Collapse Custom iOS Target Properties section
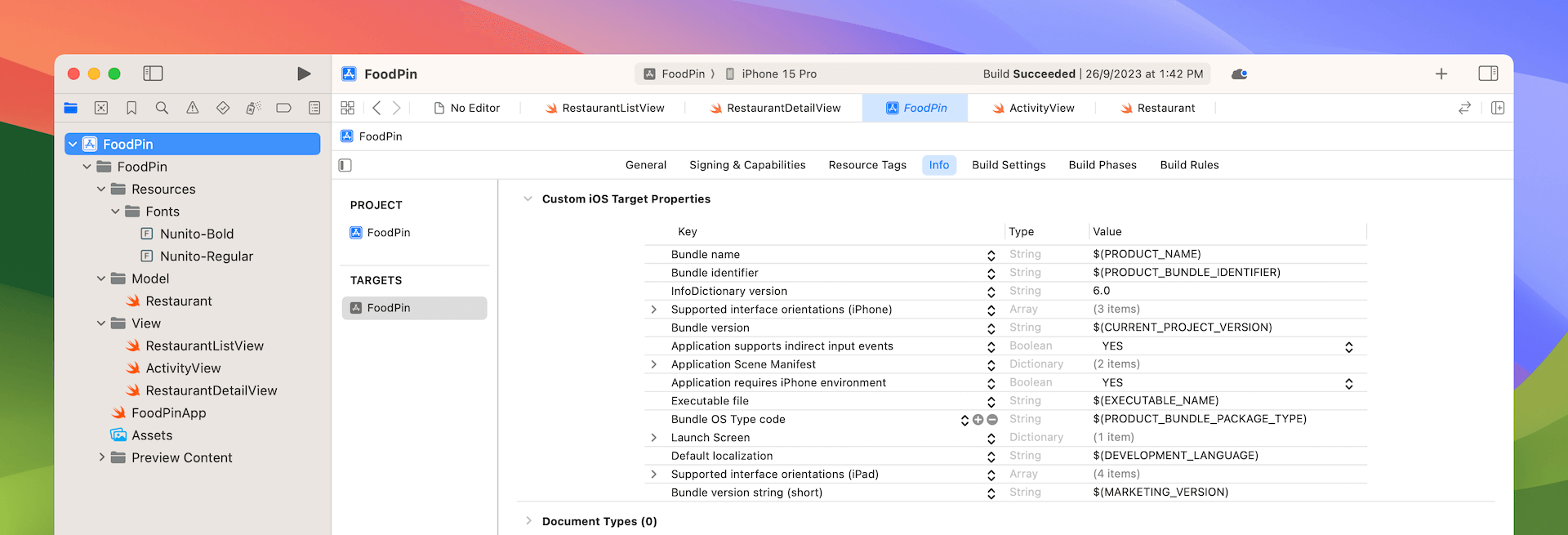Screen dimensions: 1568x535 (x=528, y=199)
